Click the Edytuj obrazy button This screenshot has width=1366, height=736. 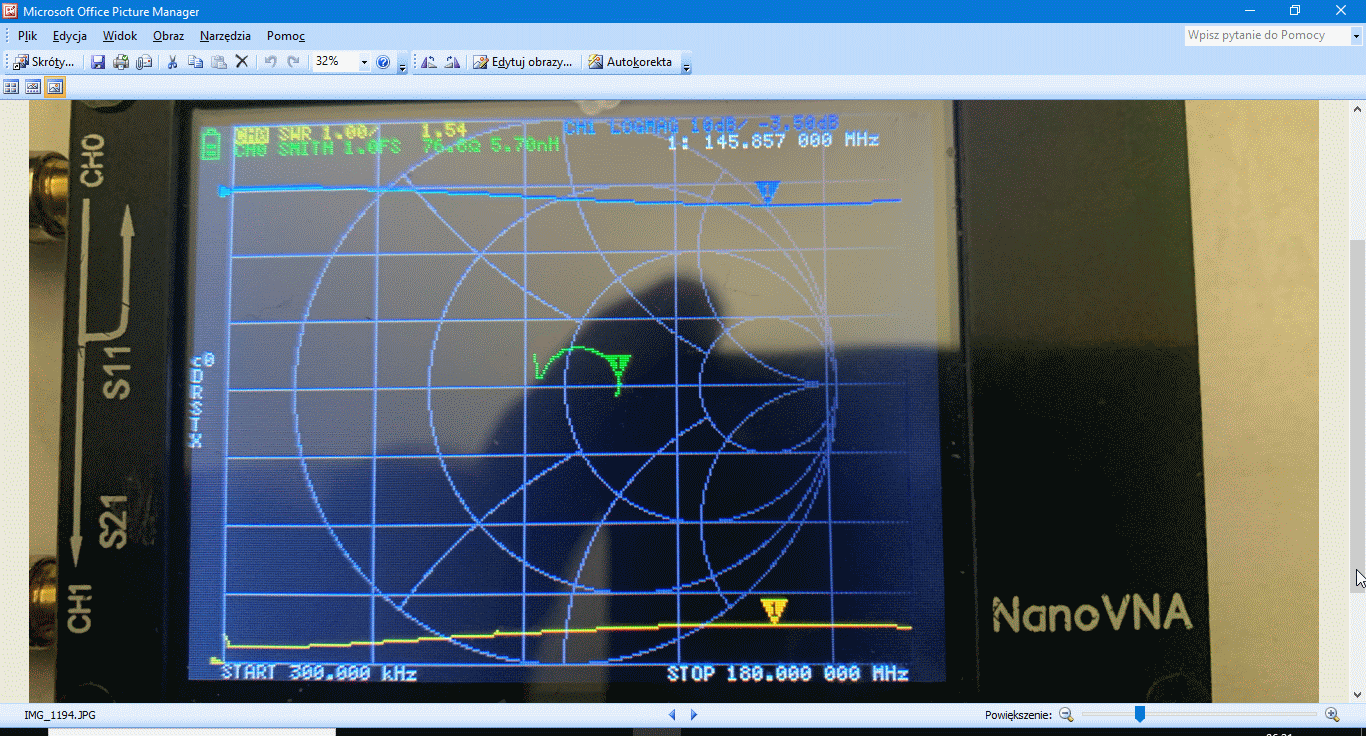pyautogui.click(x=523, y=62)
